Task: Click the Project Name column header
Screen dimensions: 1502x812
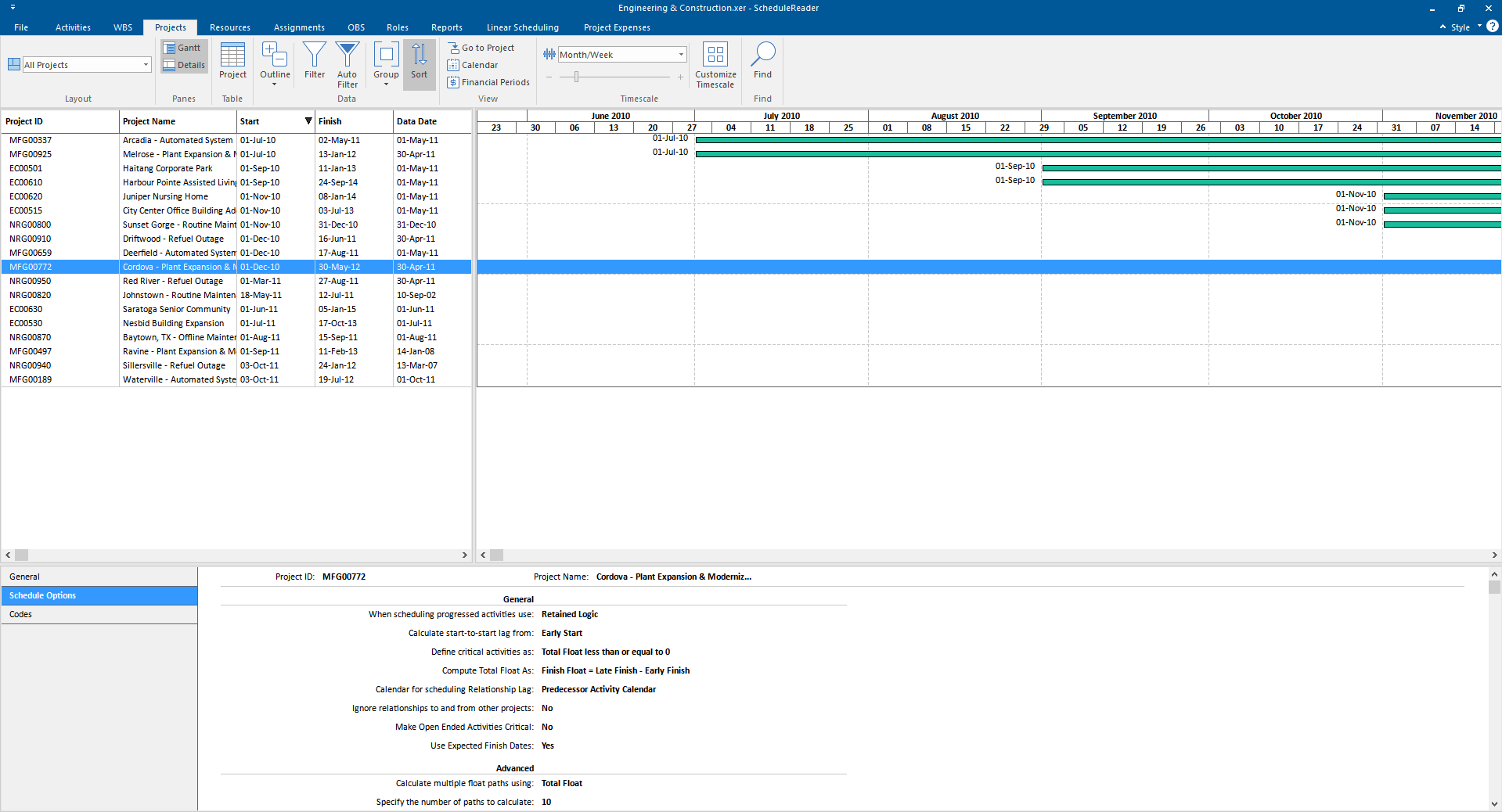Action: click(178, 121)
